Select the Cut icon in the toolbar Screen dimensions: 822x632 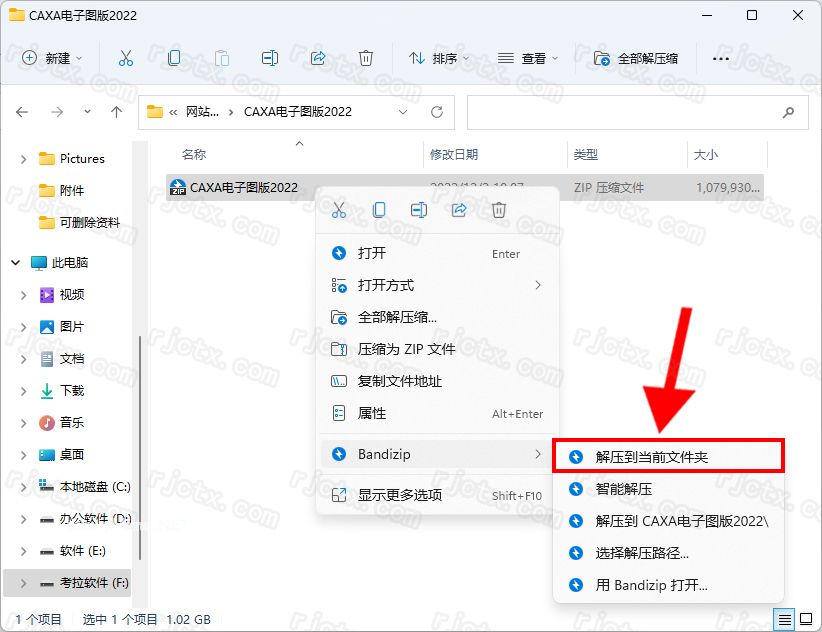click(x=126, y=59)
